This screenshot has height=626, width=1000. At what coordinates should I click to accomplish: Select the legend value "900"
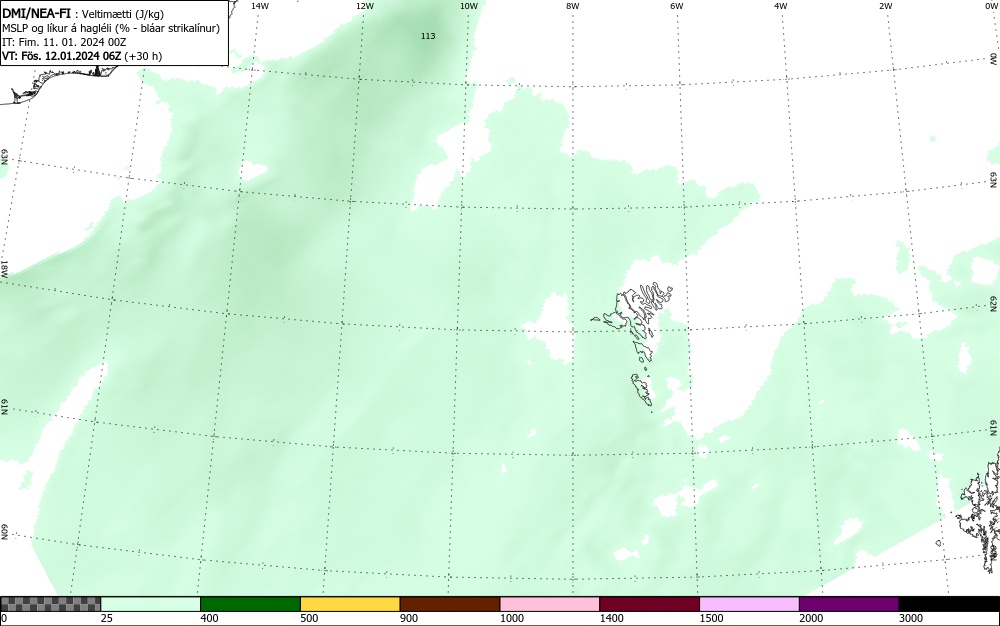[409, 618]
